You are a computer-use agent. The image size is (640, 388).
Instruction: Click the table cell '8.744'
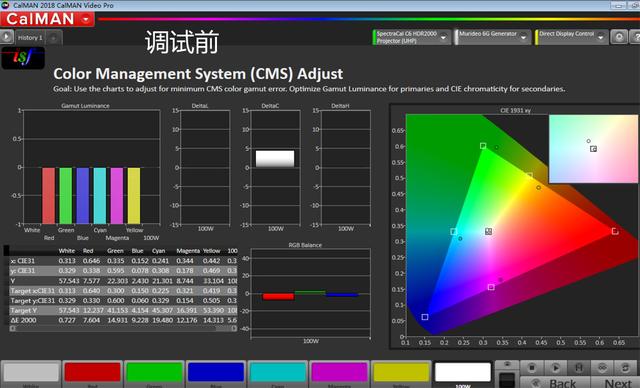click(x=185, y=281)
